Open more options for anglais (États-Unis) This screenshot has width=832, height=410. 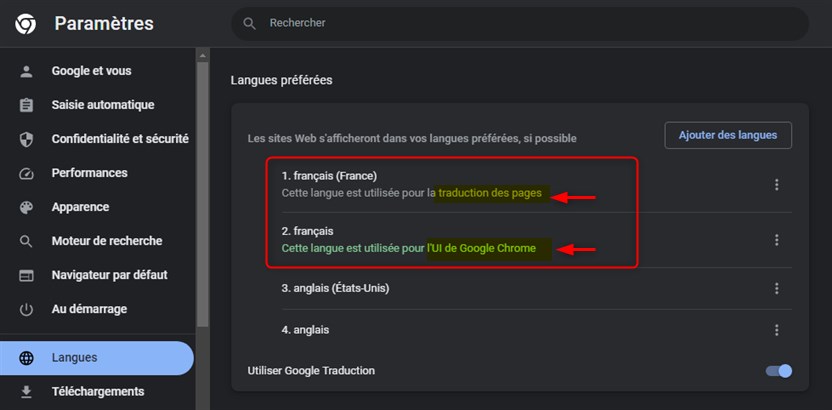click(x=776, y=289)
